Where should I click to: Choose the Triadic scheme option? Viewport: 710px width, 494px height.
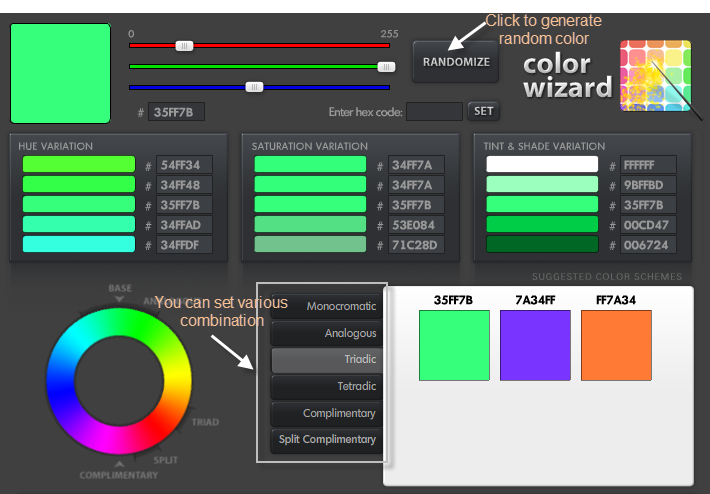point(327,359)
